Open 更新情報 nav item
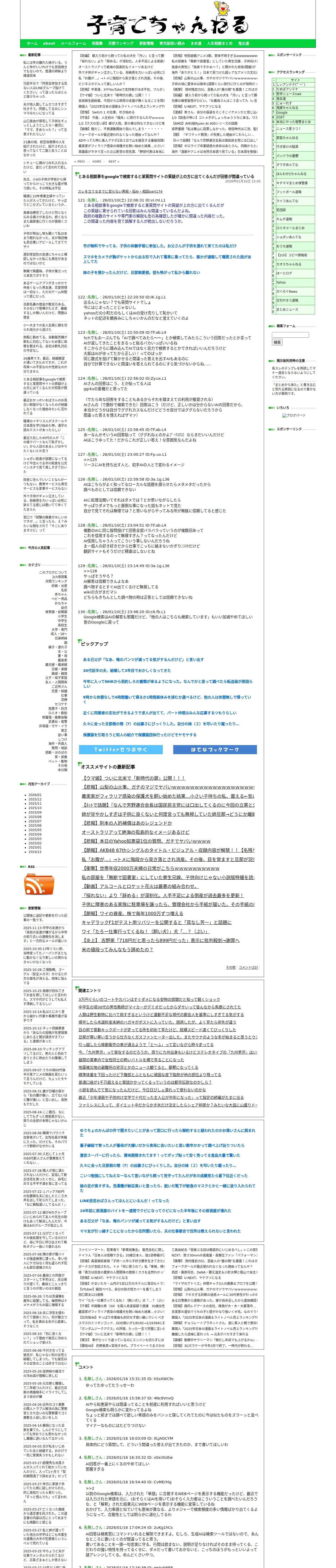The height and width of the screenshot is (1568, 336). click(x=146, y=43)
